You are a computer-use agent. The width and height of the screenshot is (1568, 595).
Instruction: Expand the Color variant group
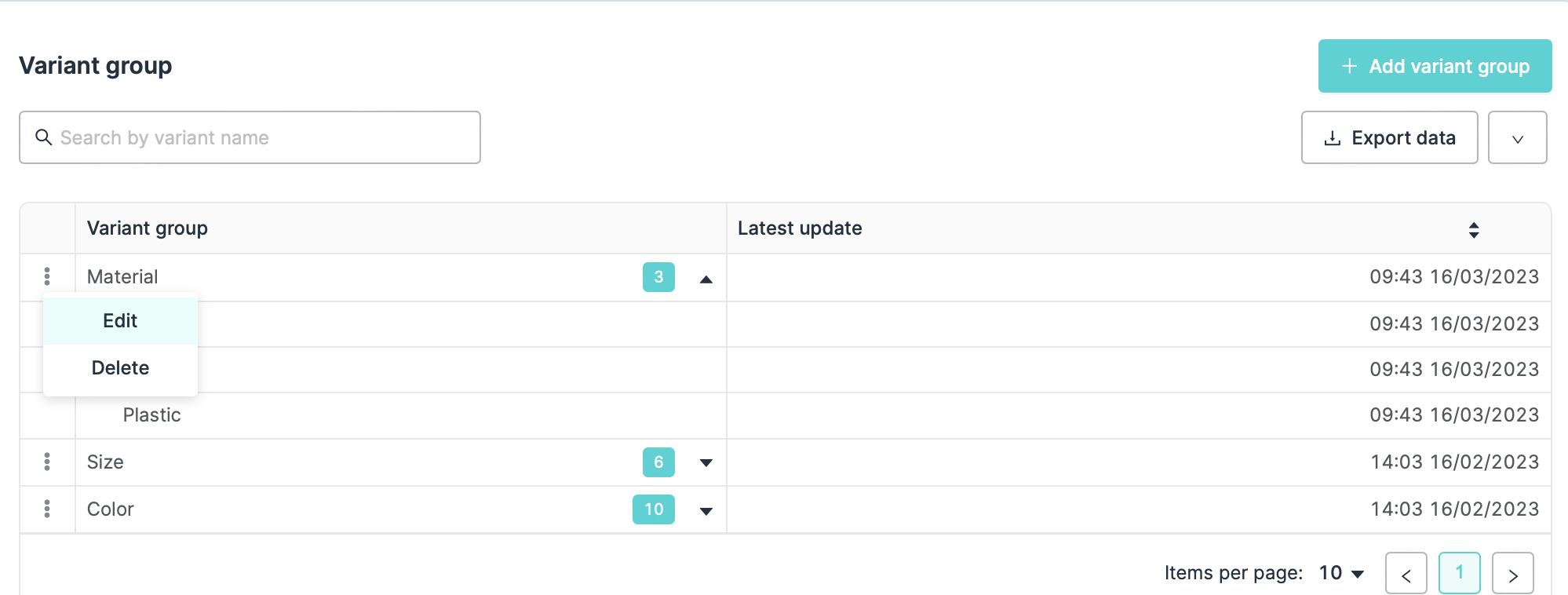pos(706,511)
